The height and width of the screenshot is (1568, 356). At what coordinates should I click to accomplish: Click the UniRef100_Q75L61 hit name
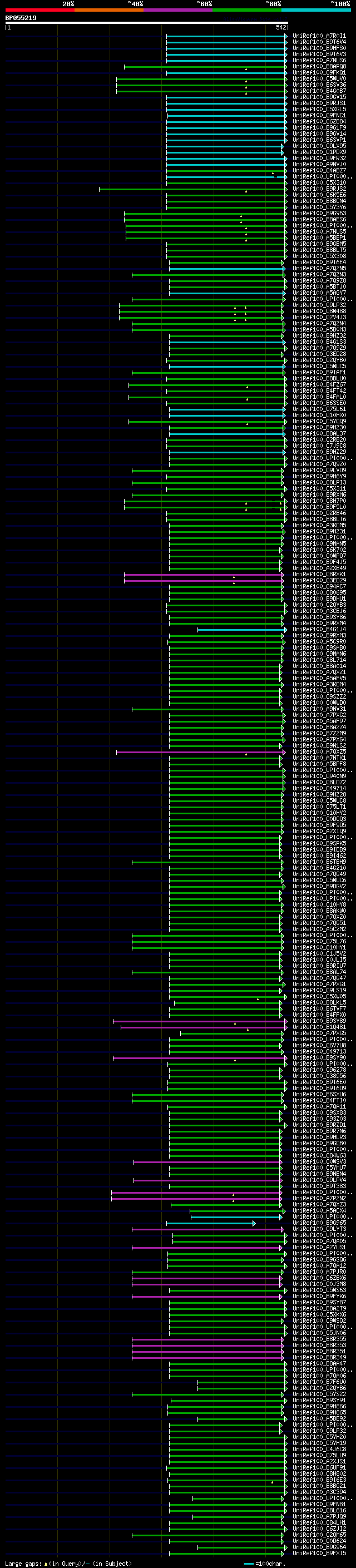pyautogui.click(x=319, y=409)
